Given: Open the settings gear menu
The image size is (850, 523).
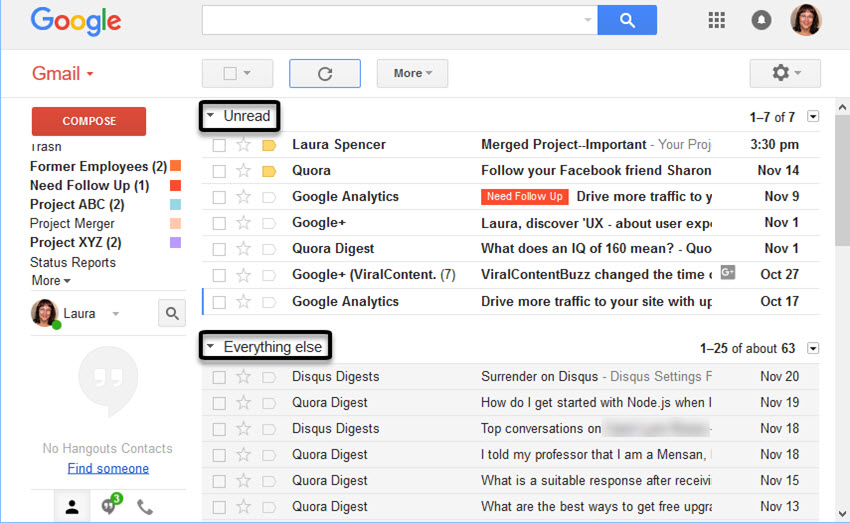Looking at the screenshot, I should [x=785, y=73].
